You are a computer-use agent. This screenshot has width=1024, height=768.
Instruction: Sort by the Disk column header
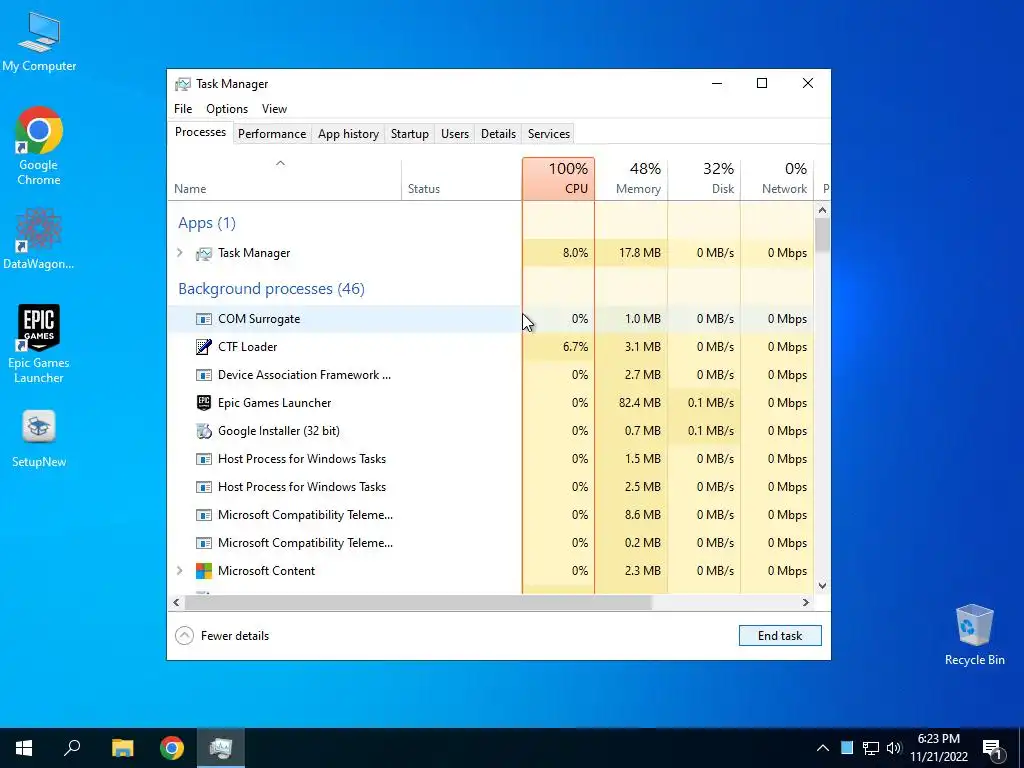click(x=704, y=179)
